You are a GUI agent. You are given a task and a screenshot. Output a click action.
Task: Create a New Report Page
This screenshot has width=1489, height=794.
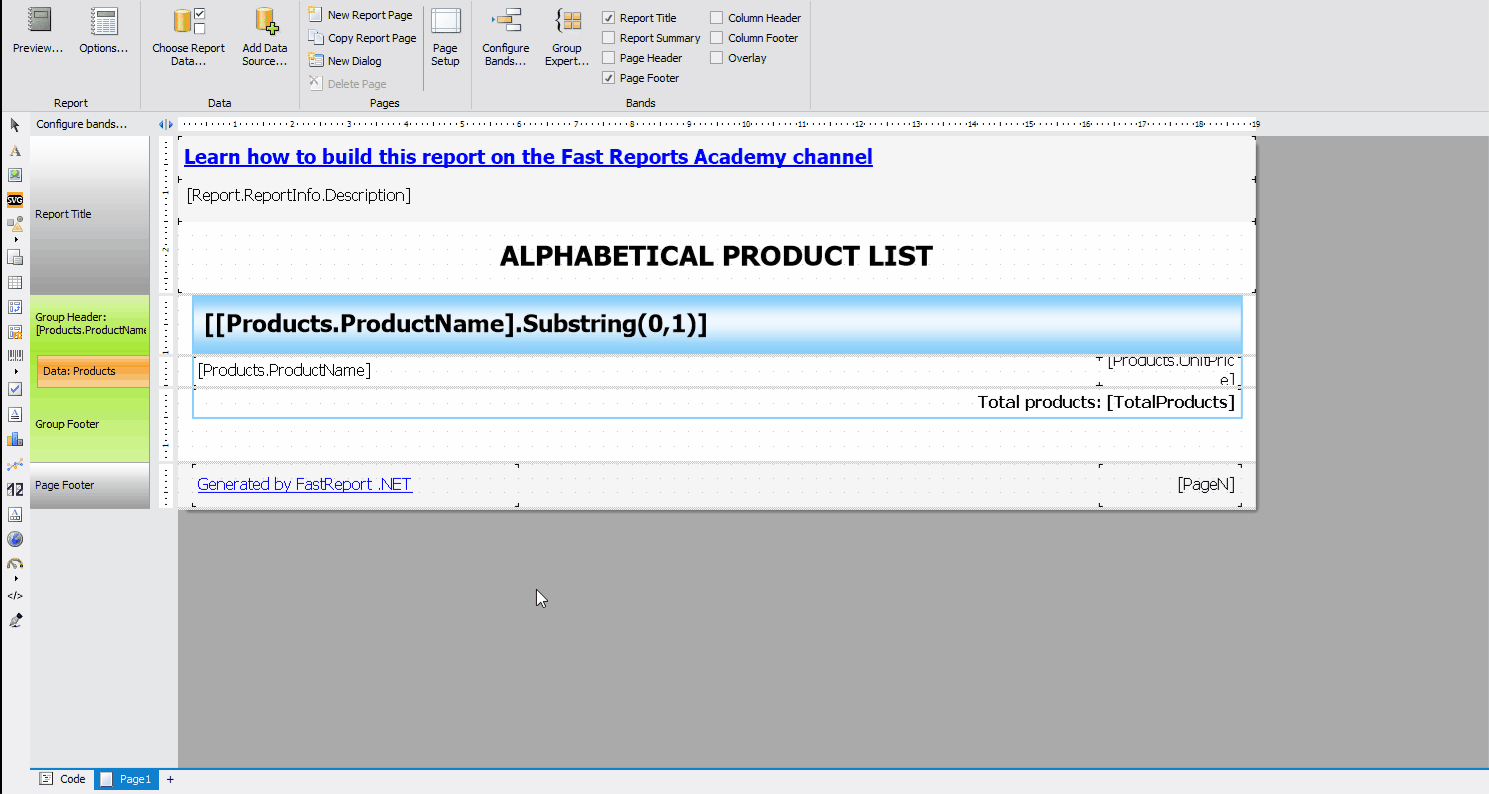[x=361, y=15]
